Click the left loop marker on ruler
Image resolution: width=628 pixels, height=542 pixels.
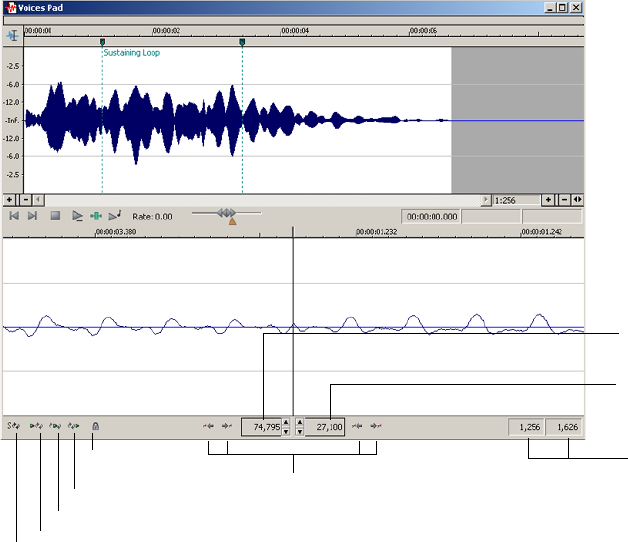click(x=103, y=42)
